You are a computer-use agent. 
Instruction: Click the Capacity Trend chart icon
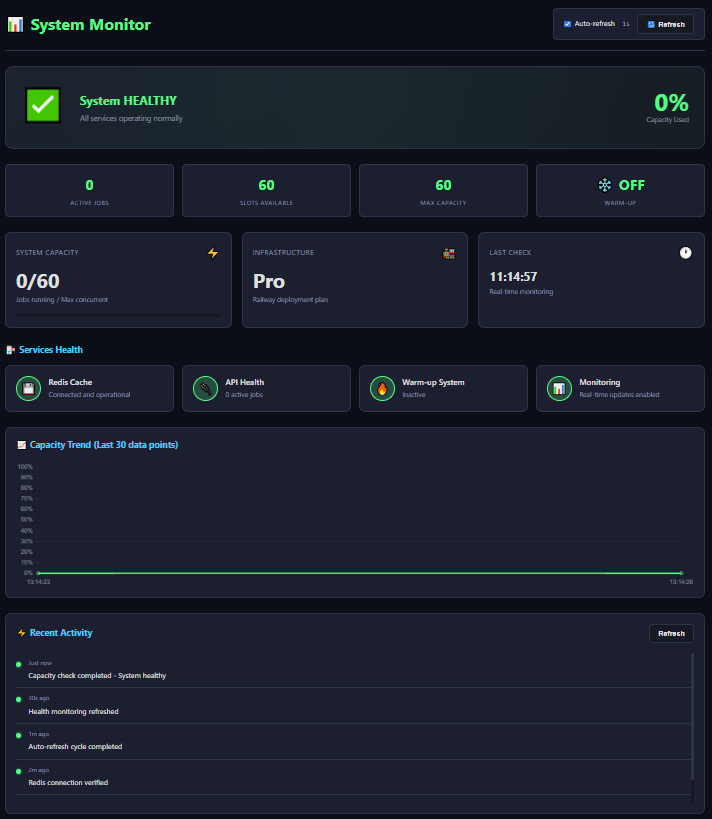(21, 445)
